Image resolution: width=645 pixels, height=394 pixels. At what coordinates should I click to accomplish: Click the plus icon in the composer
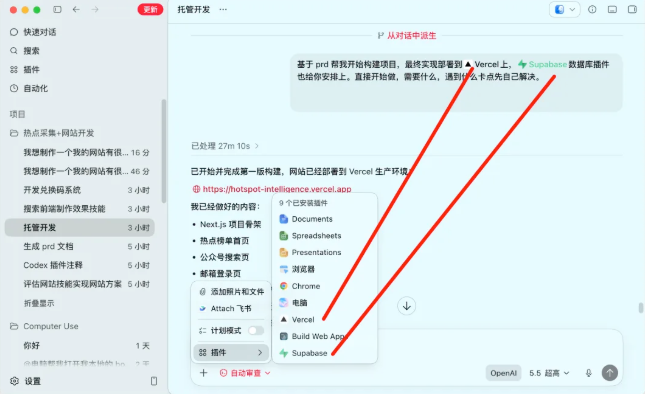coord(204,373)
